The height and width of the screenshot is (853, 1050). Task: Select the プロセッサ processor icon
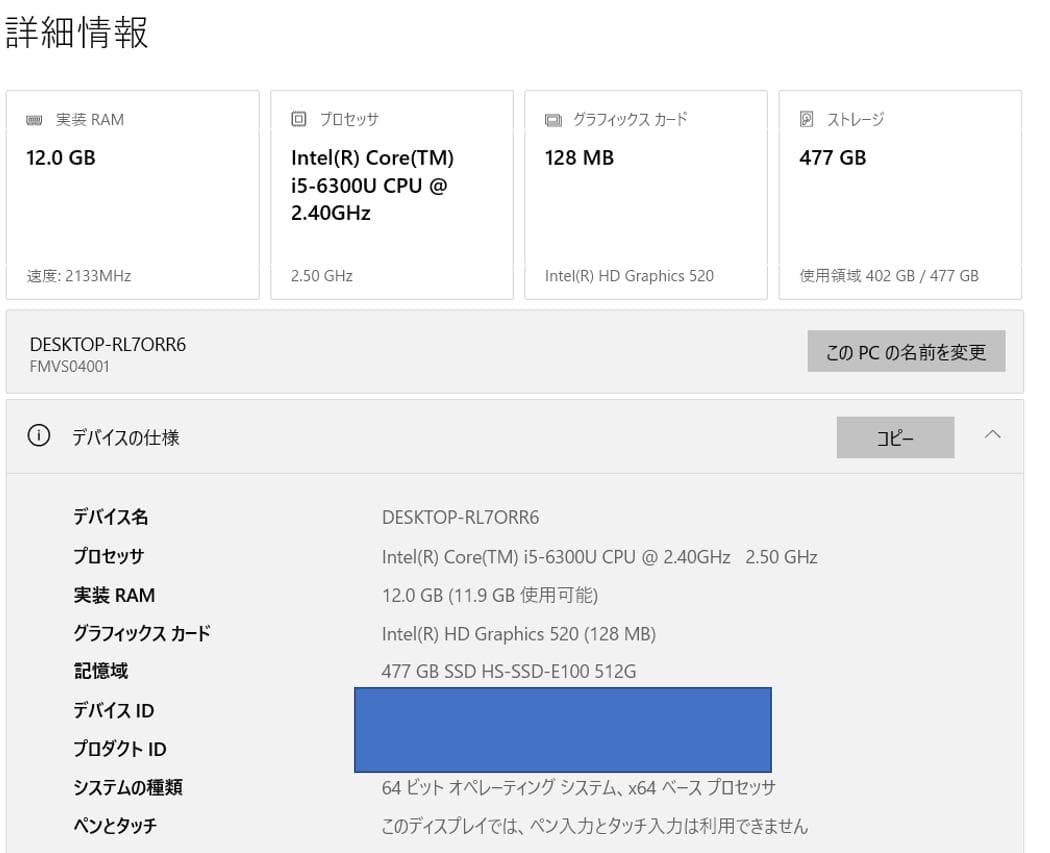[x=297, y=118]
